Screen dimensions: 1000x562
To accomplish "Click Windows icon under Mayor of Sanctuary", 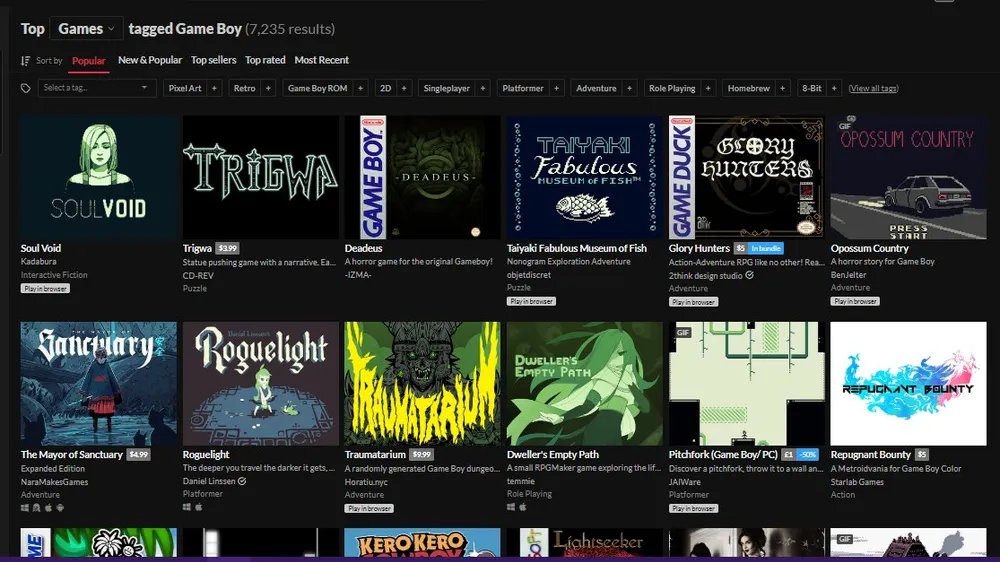I will point(25,508).
